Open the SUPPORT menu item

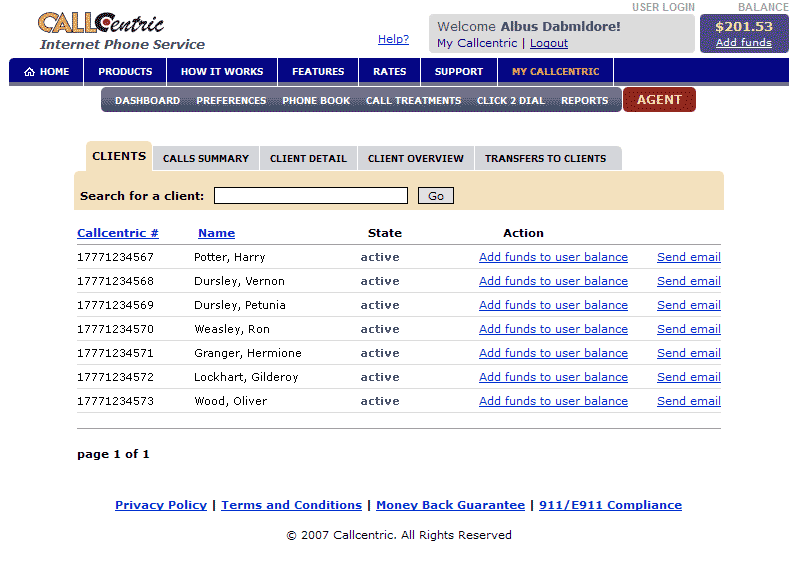tap(459, 72)
